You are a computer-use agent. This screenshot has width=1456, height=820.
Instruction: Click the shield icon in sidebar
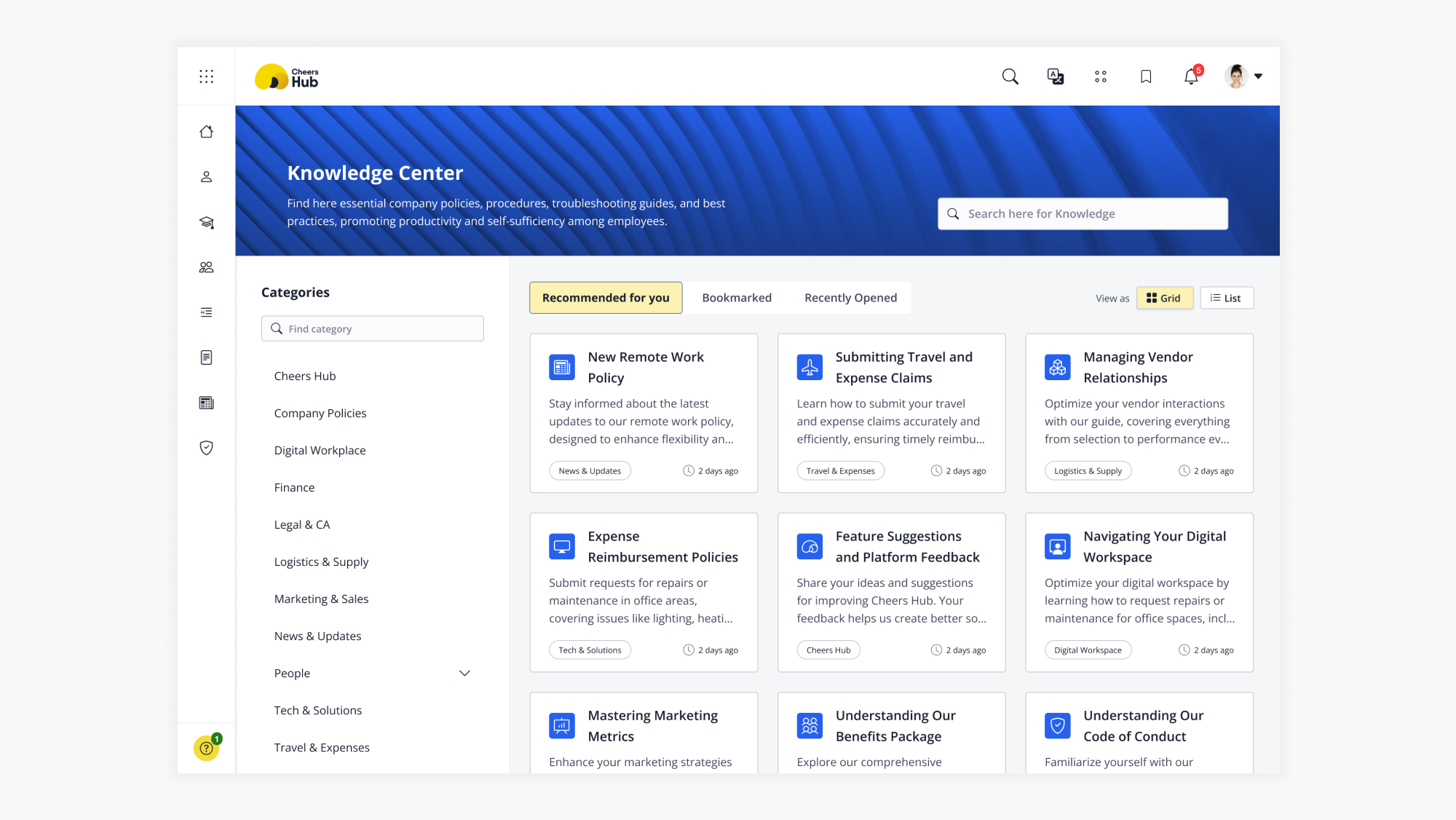pos(206,448)
